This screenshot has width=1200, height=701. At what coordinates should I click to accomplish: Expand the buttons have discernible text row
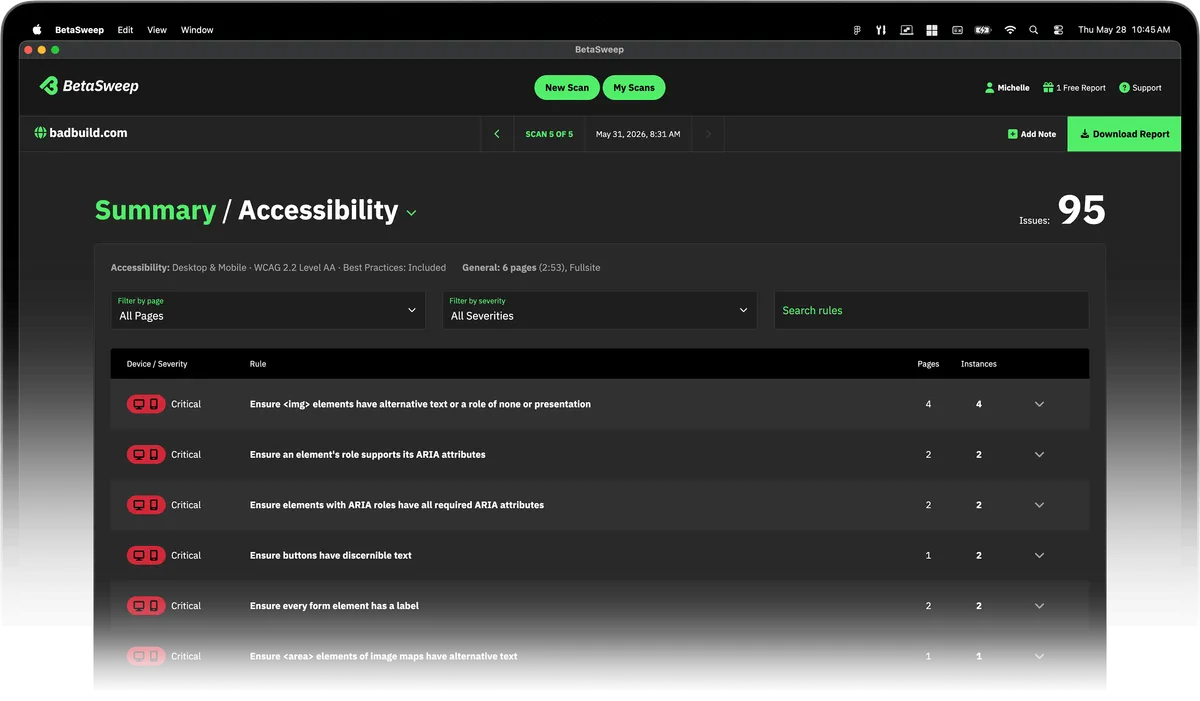1039,555
